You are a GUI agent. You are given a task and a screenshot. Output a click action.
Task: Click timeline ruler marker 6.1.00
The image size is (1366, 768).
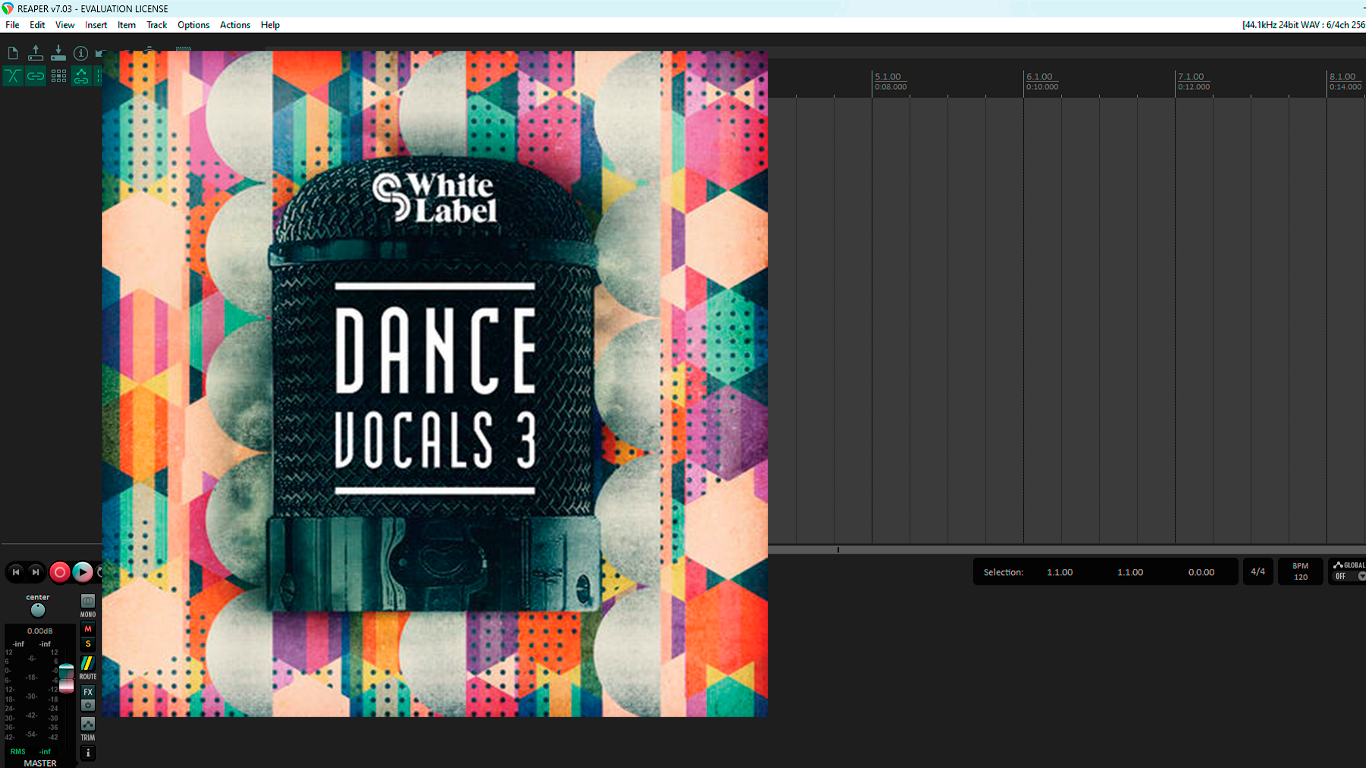[1040, 77]
